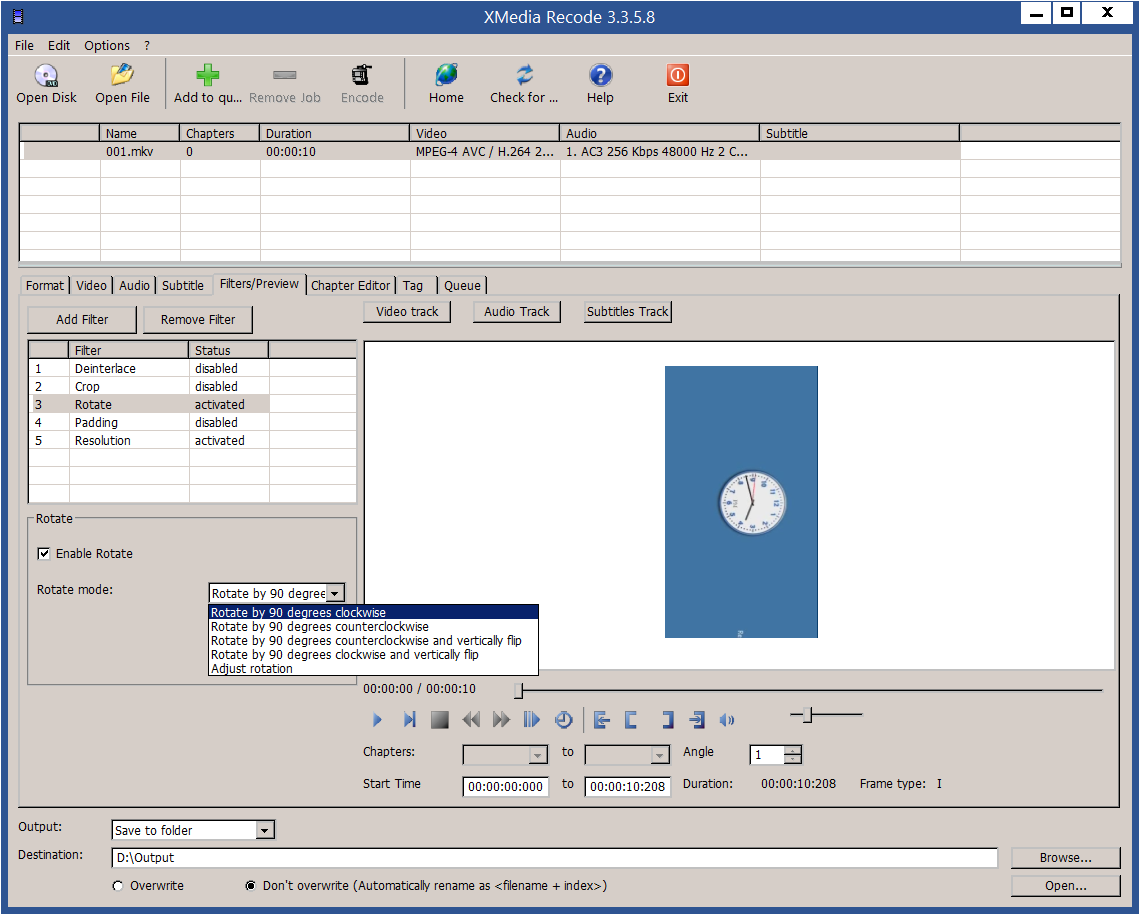1140x915 pixels.
Task: Click the green Add to queue plus icon
Action: point(207,76)
